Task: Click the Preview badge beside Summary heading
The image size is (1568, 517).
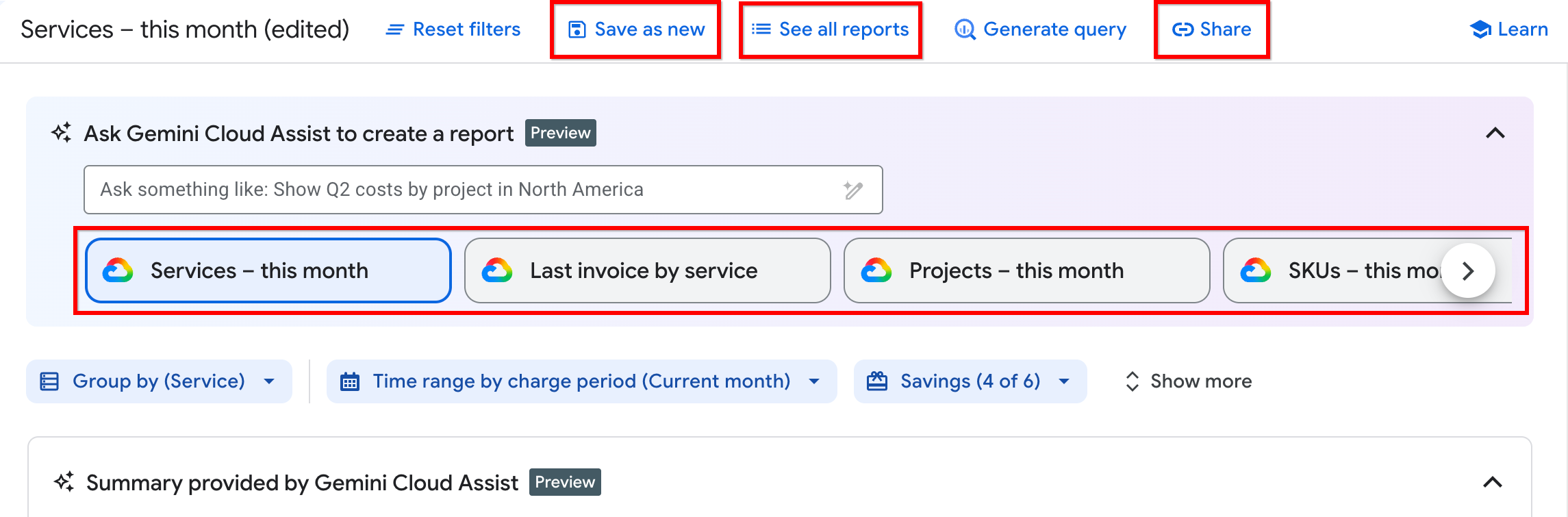Action: pyautogui.click(x=565, y=482)
